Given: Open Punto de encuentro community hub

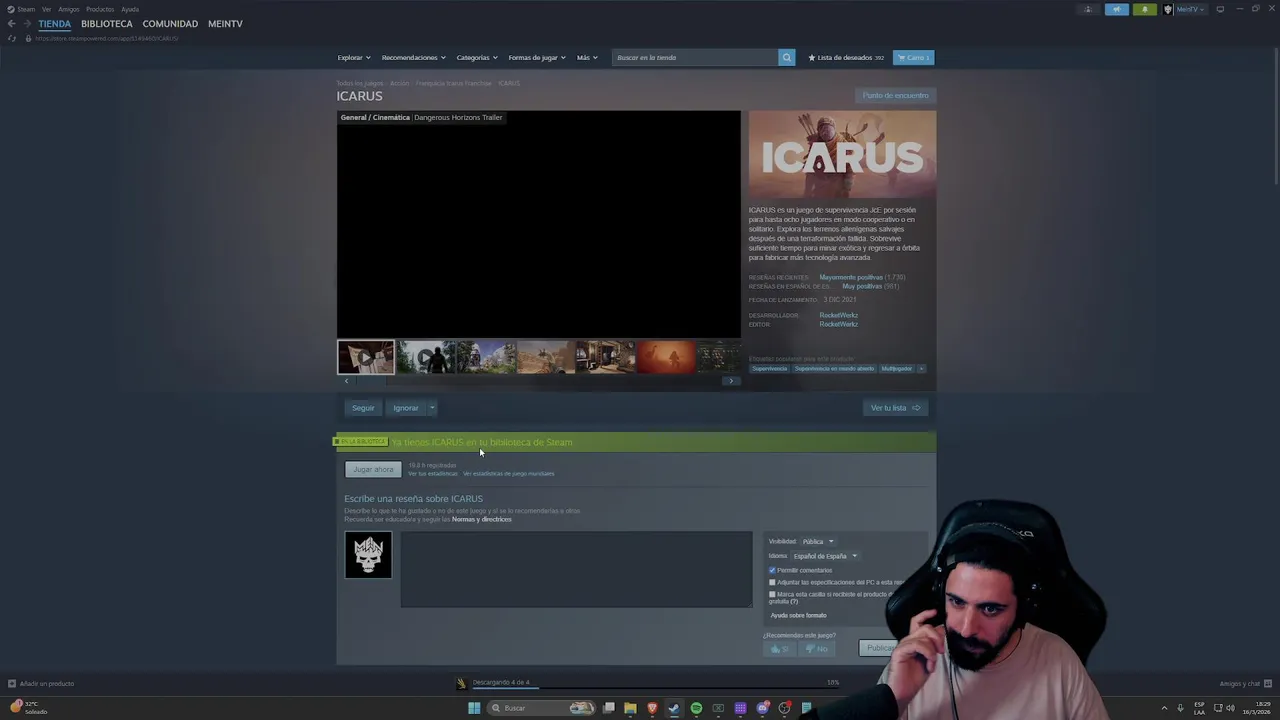Looking at the screenshot, I should pyautogui.click(x=896, y=95).
